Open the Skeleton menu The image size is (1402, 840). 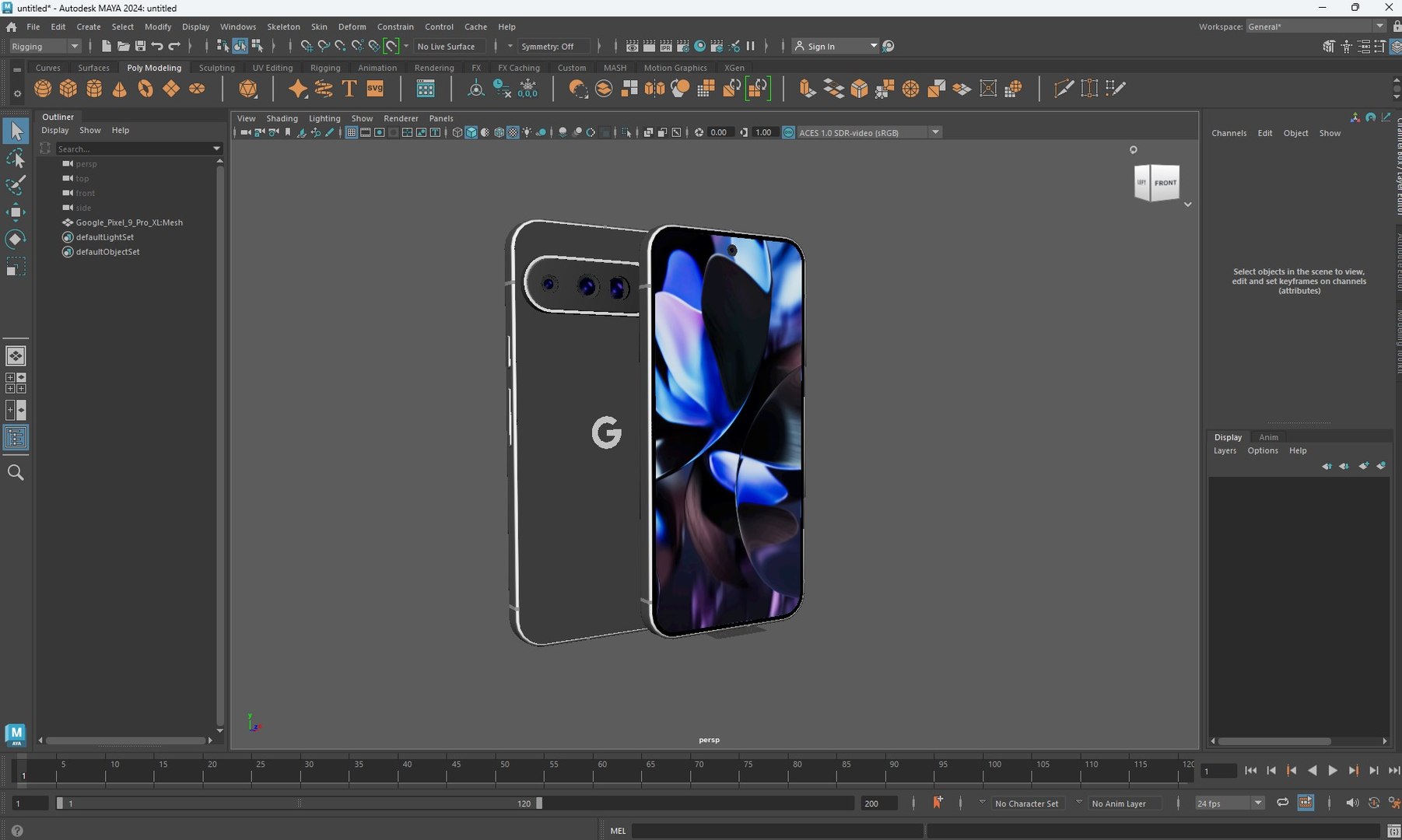tap(283, 26)
